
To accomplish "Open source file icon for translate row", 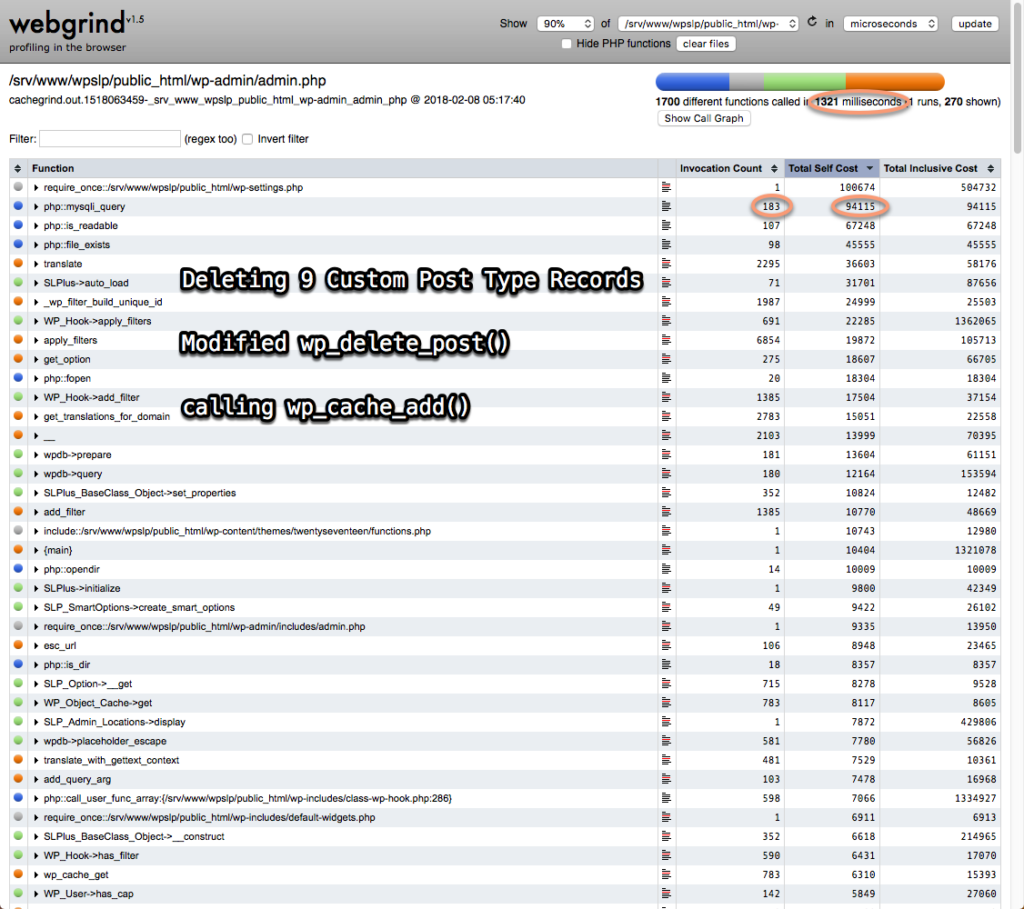I will tap(666, 264).
